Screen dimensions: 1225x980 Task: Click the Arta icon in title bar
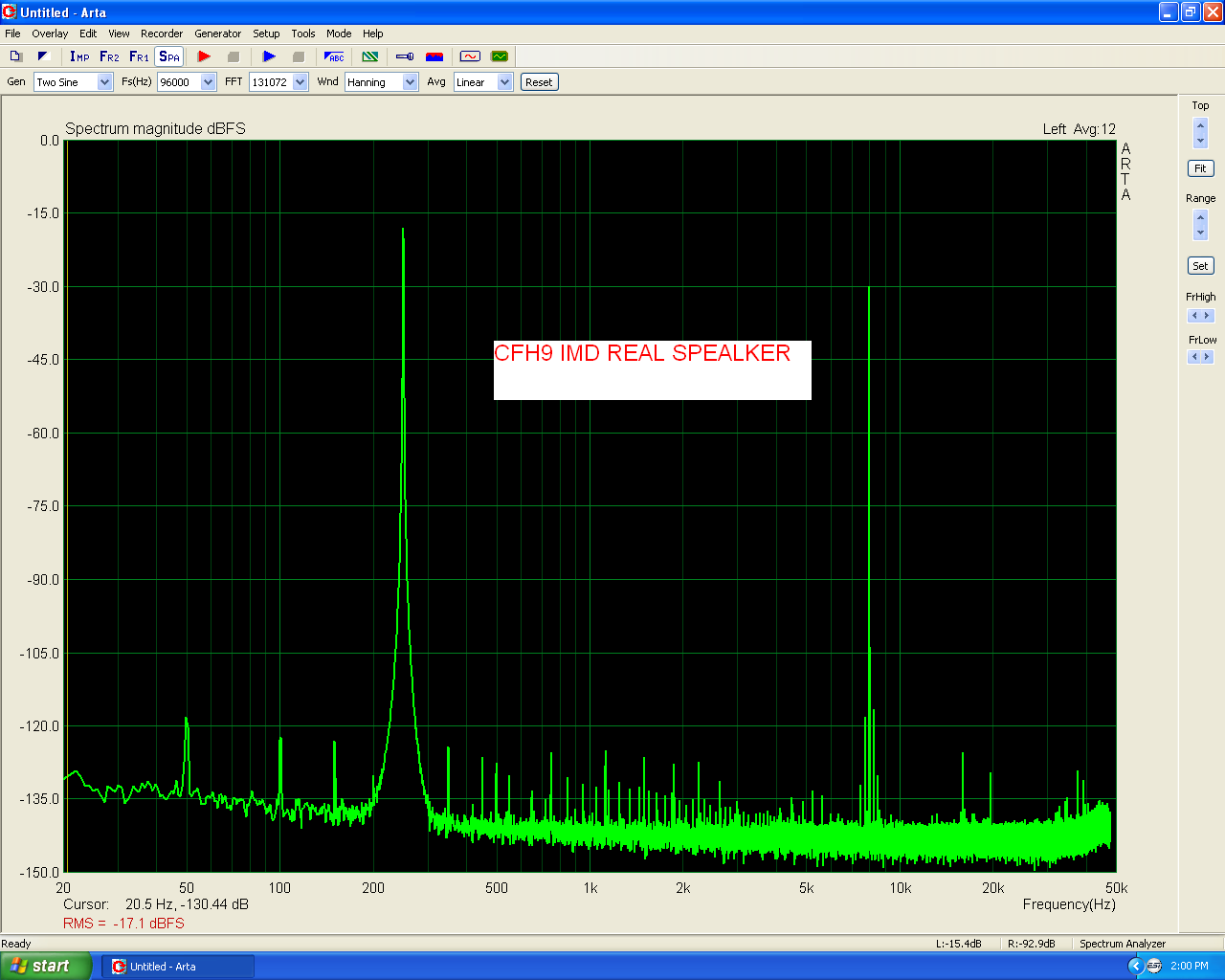(10, 11)
